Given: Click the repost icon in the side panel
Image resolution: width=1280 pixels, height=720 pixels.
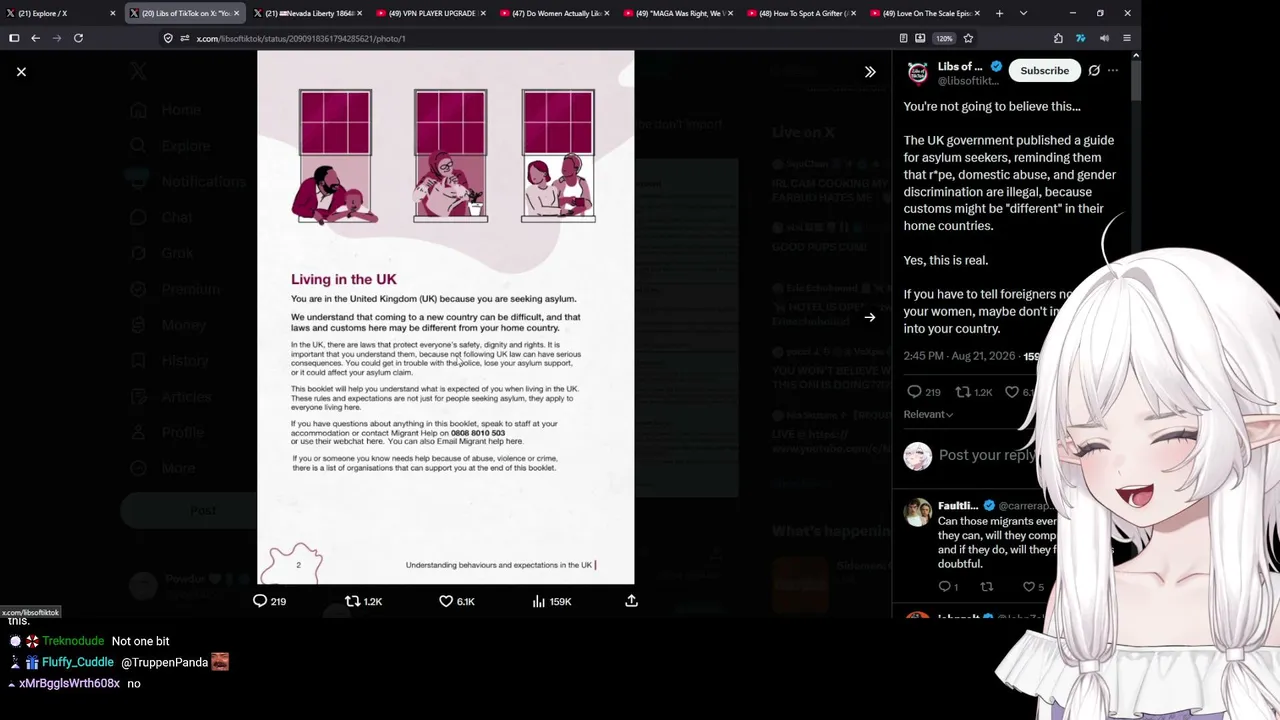Looking at the screenshot, I should [963, 392].
